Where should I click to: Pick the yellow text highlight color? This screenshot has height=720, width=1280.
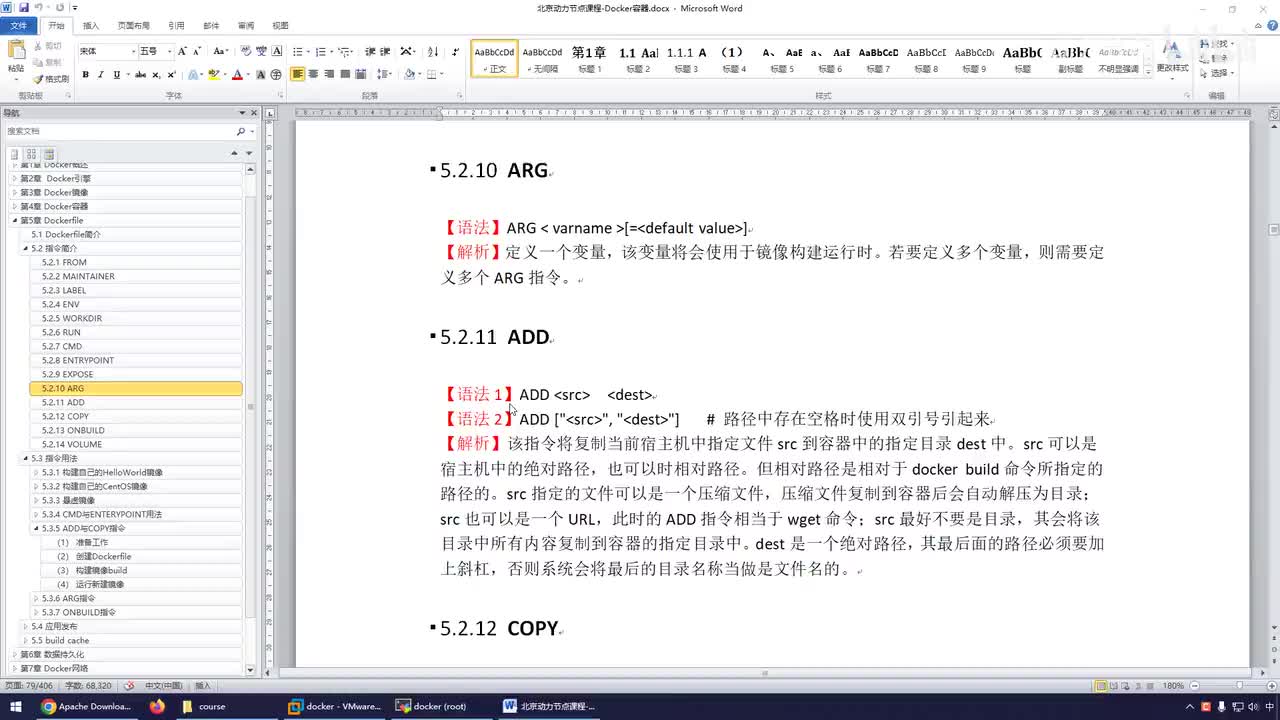click(x=213, y=74)
